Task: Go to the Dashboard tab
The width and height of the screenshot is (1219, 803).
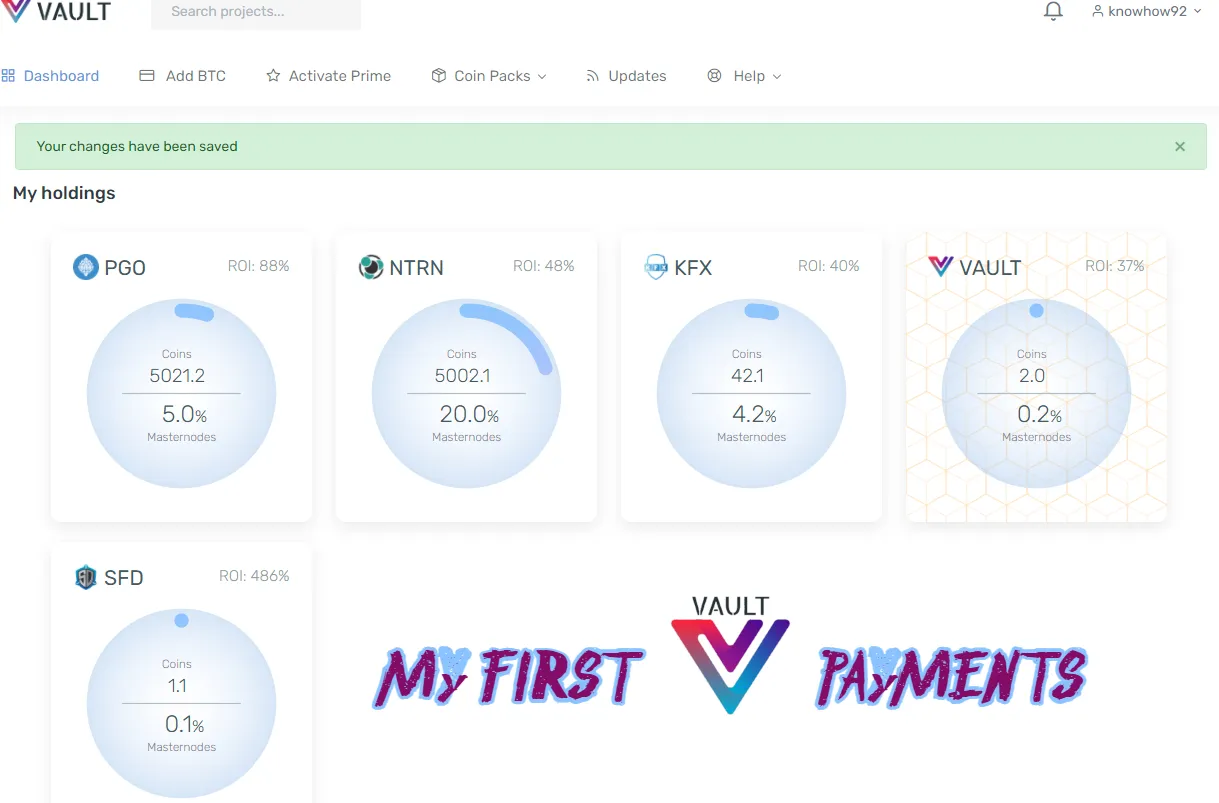Action: click(x=50, y=76)
